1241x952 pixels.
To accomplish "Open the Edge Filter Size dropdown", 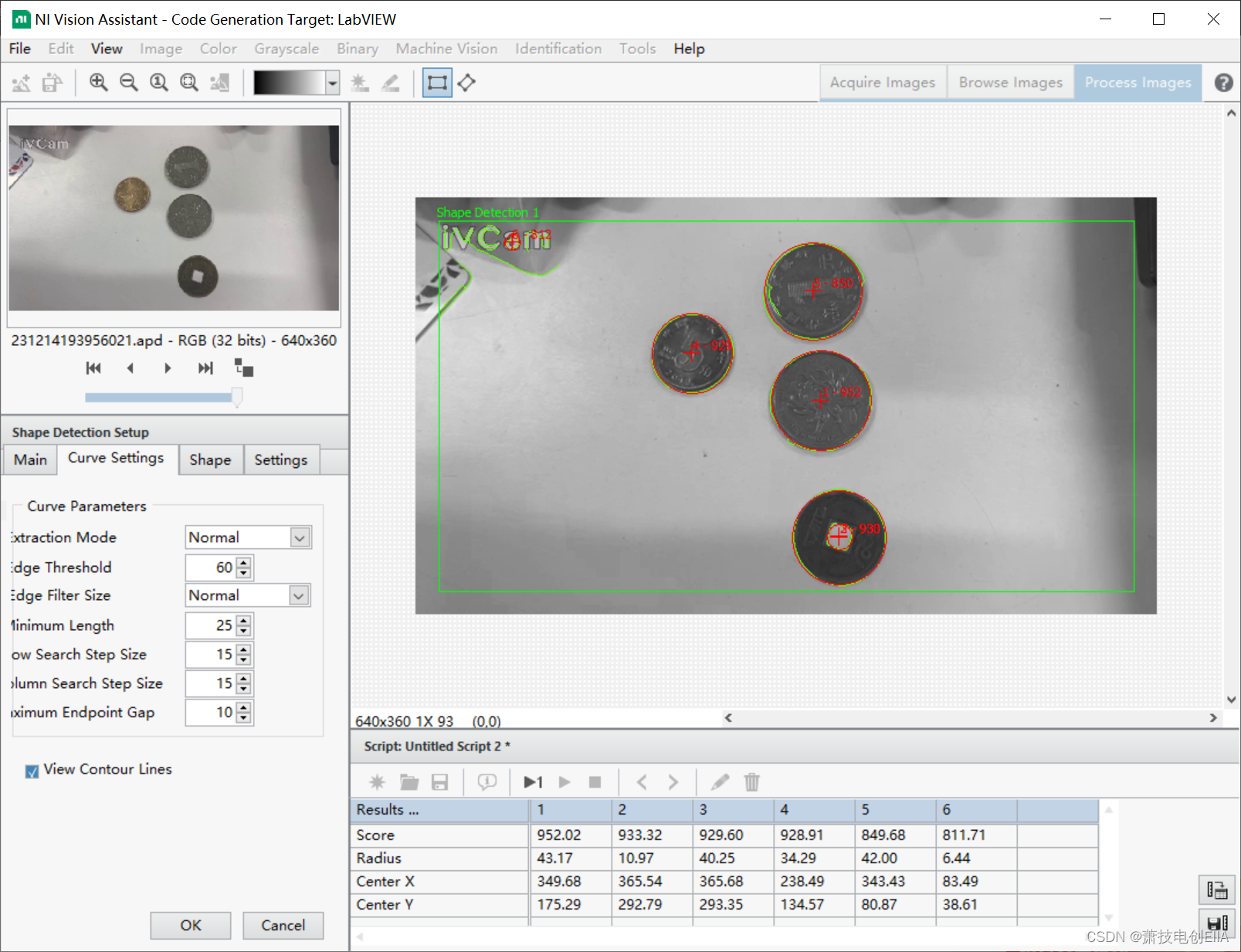I will point(300,595).
